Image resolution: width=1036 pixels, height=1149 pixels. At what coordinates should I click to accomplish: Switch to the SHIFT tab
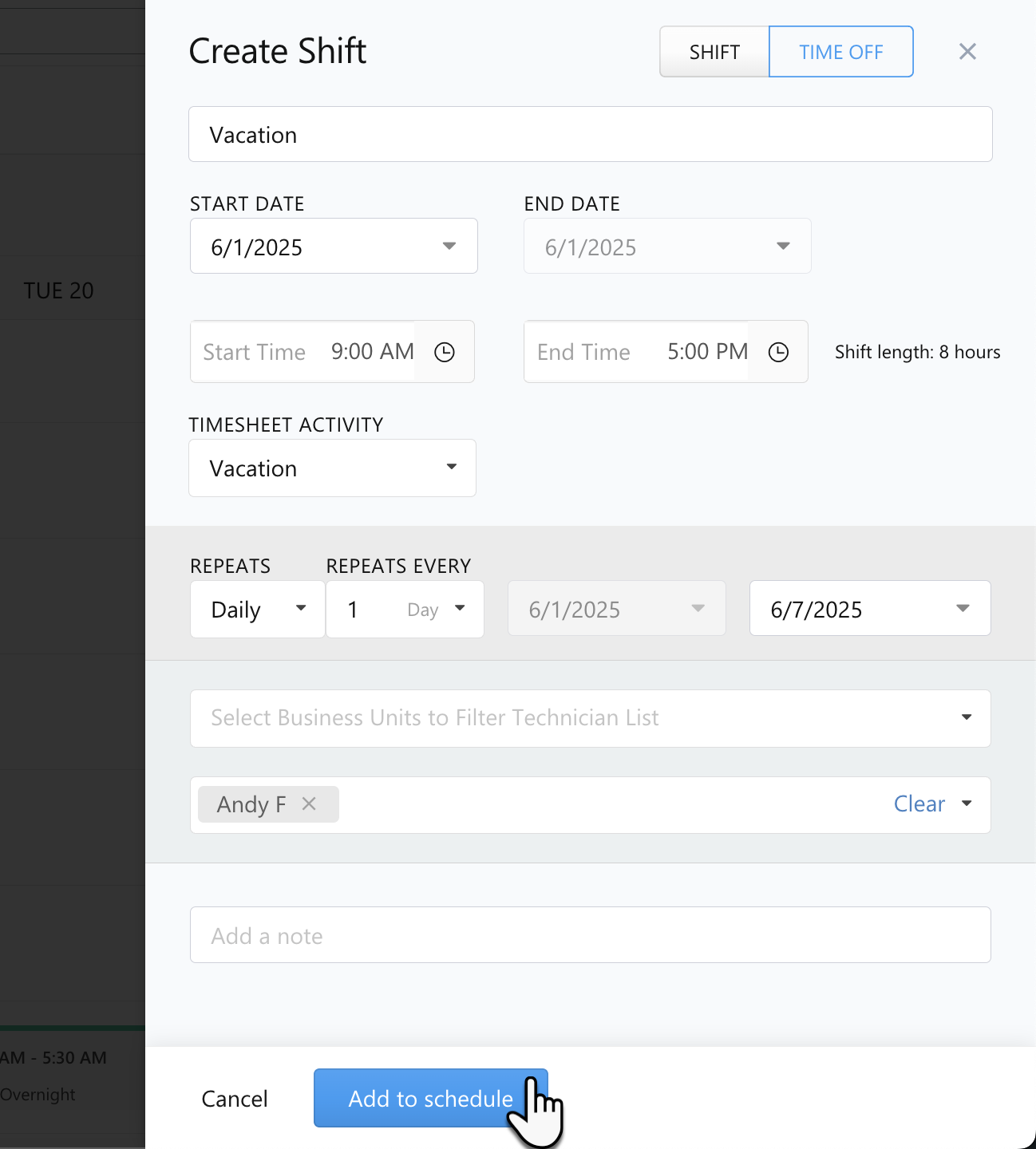click(714, 51)
